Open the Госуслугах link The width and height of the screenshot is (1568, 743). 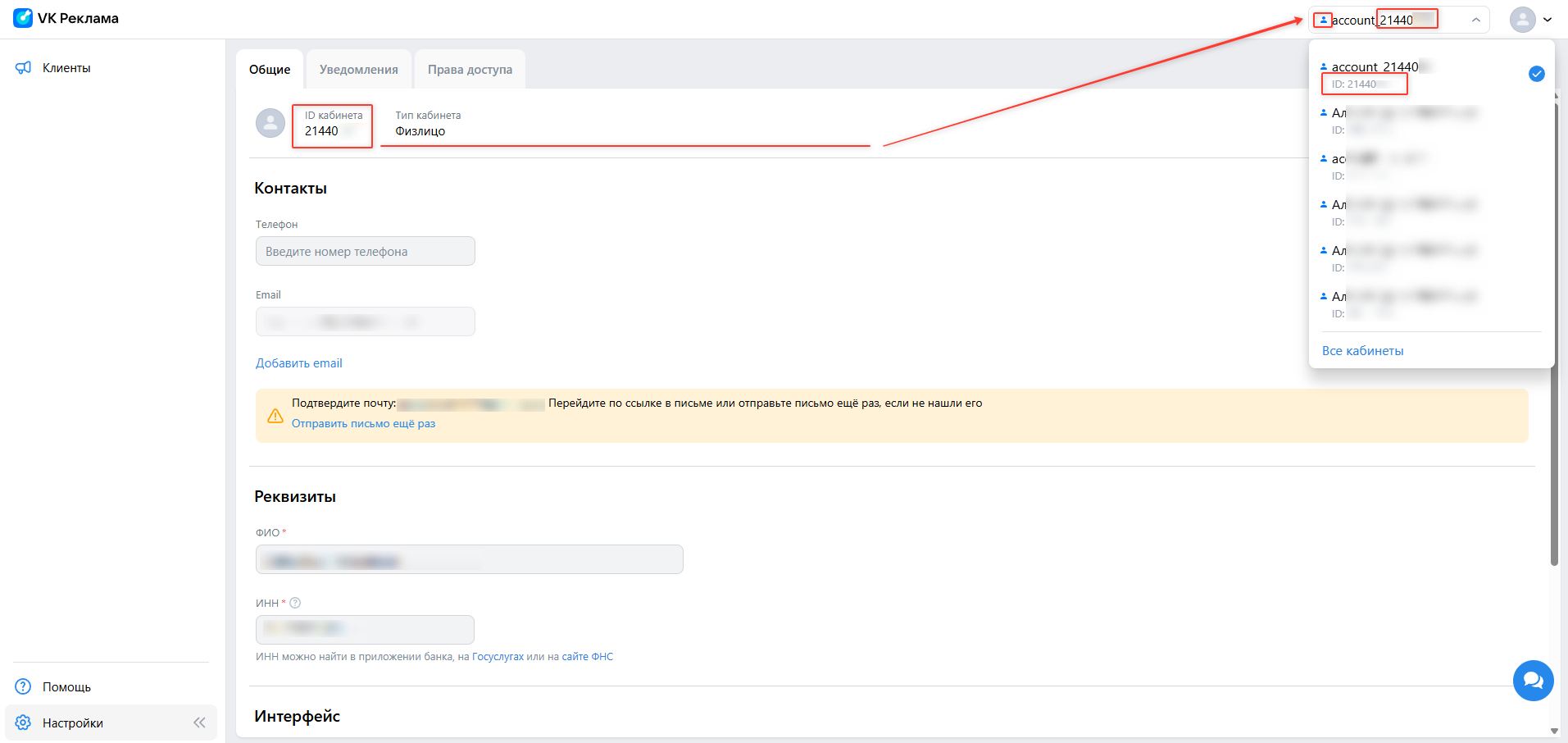498,657
